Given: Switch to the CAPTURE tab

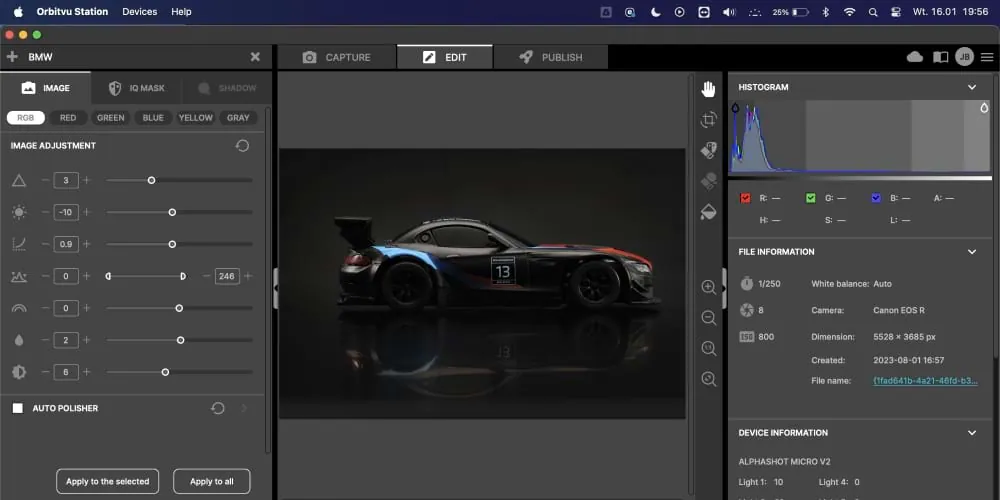Looking at the screenshot, I should [x=336, y=57].
